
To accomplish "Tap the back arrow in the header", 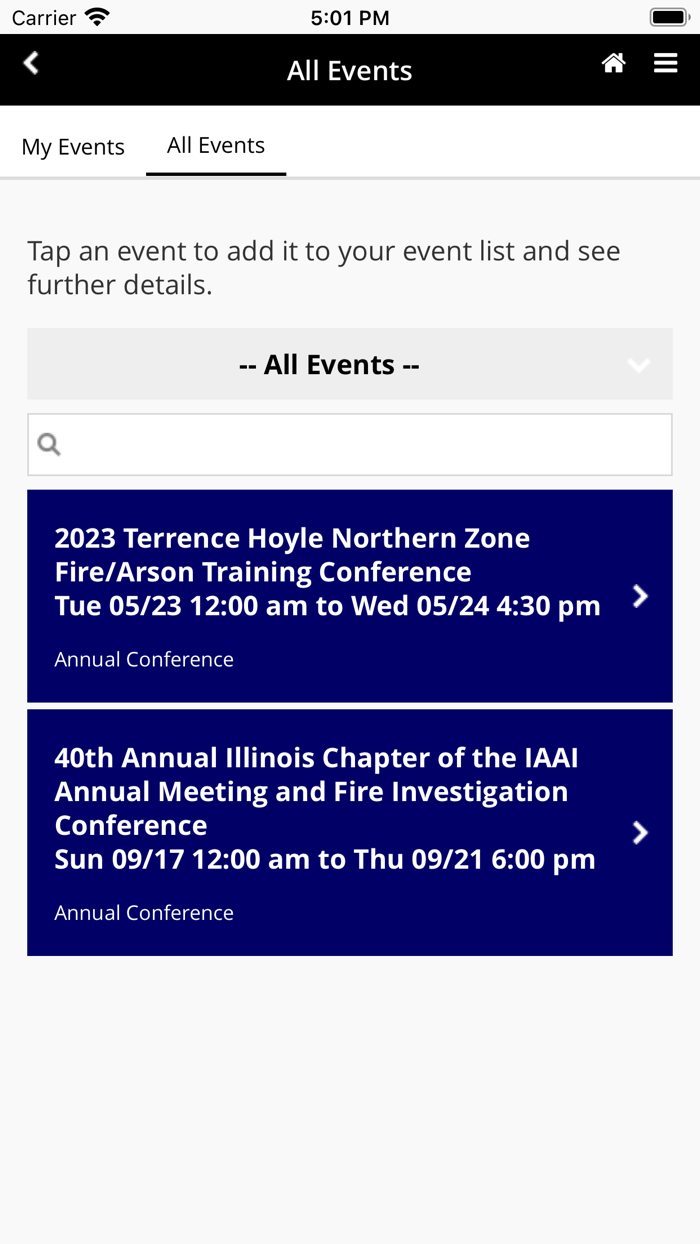I will (x=30, y=62).
